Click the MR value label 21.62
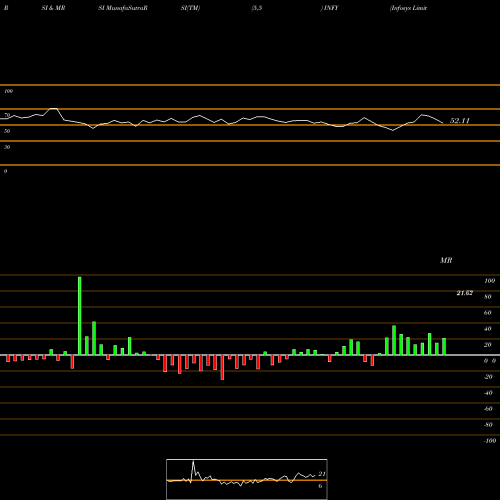Screen dimensions: 500x500 (x=465, y=293)
